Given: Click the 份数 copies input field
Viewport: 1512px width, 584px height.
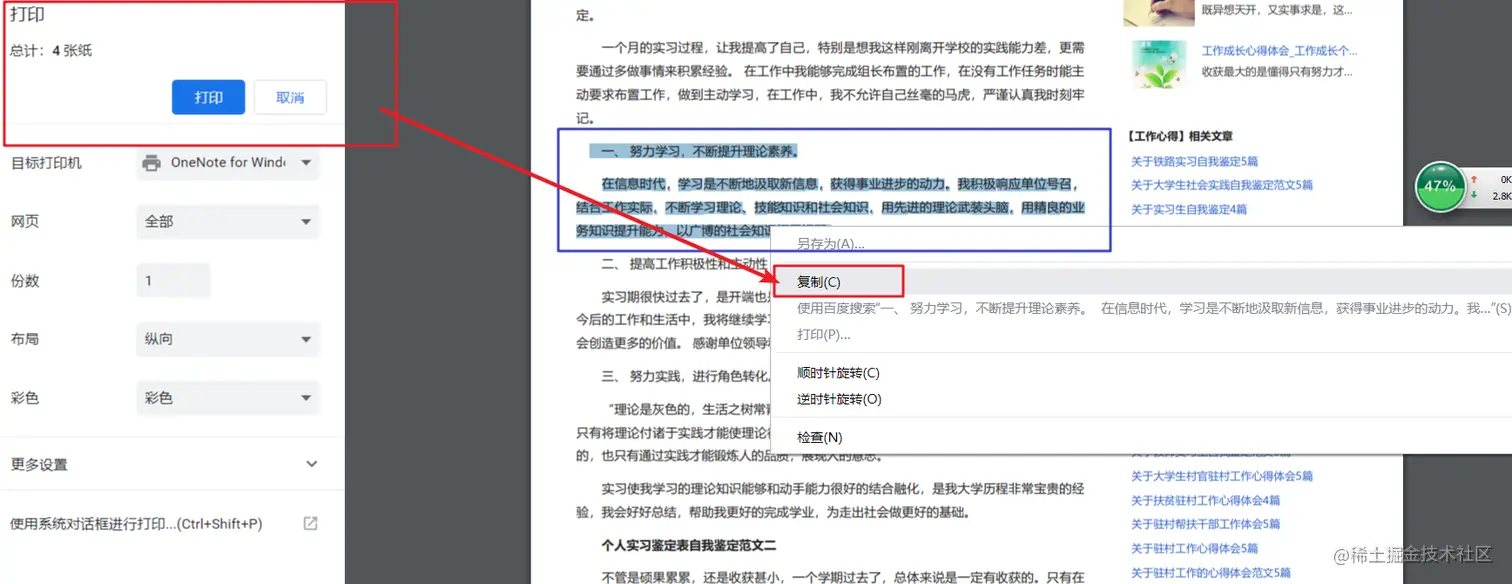Looking at the screenshot, I should [173, 280].
